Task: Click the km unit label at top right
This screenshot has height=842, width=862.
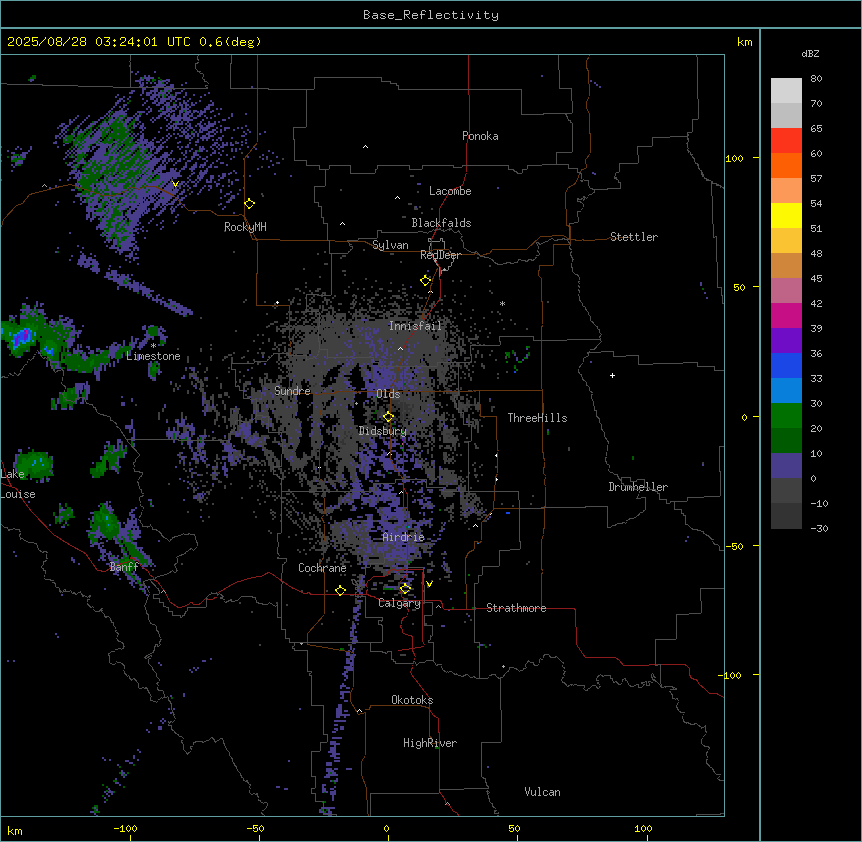Action: 744,42
